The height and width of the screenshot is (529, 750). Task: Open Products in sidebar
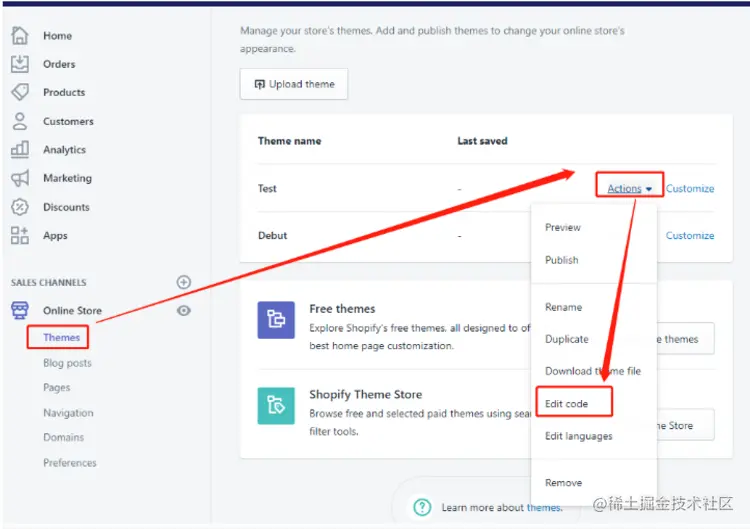64,92
